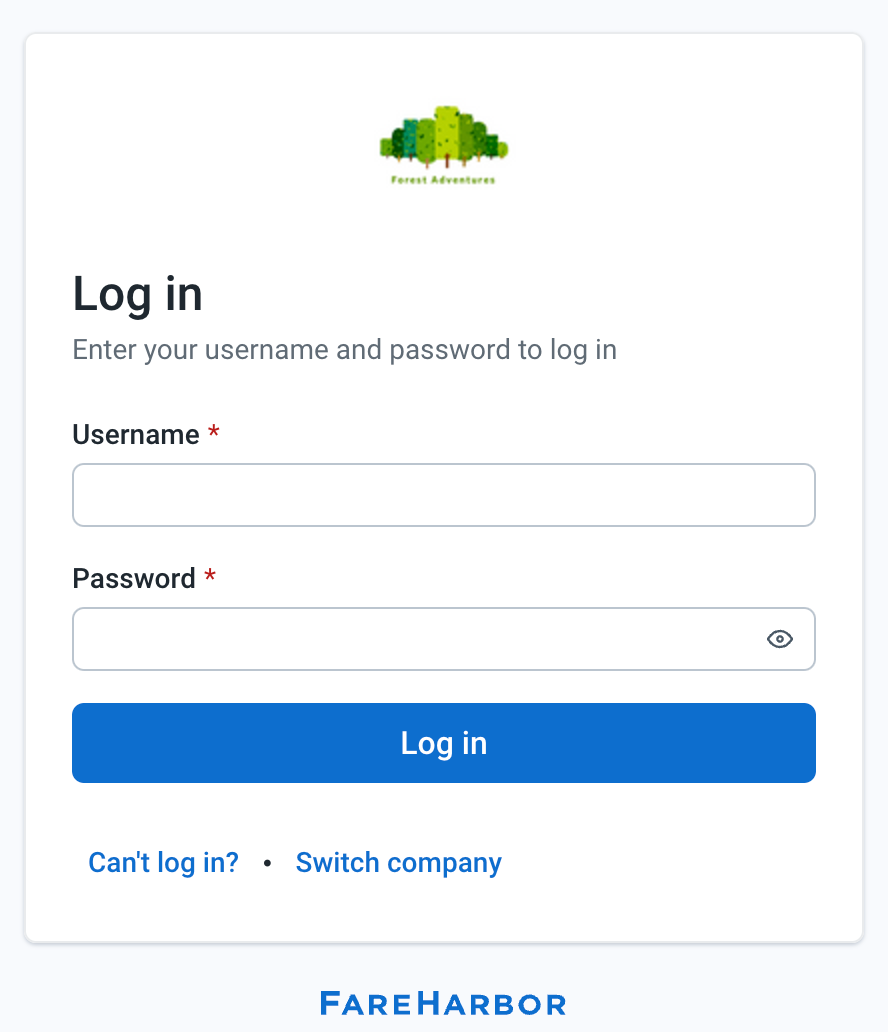Viewport: 888px width, 1032px height.
Task: Open the Can't log in? link
Action: (x=163, y=862)
